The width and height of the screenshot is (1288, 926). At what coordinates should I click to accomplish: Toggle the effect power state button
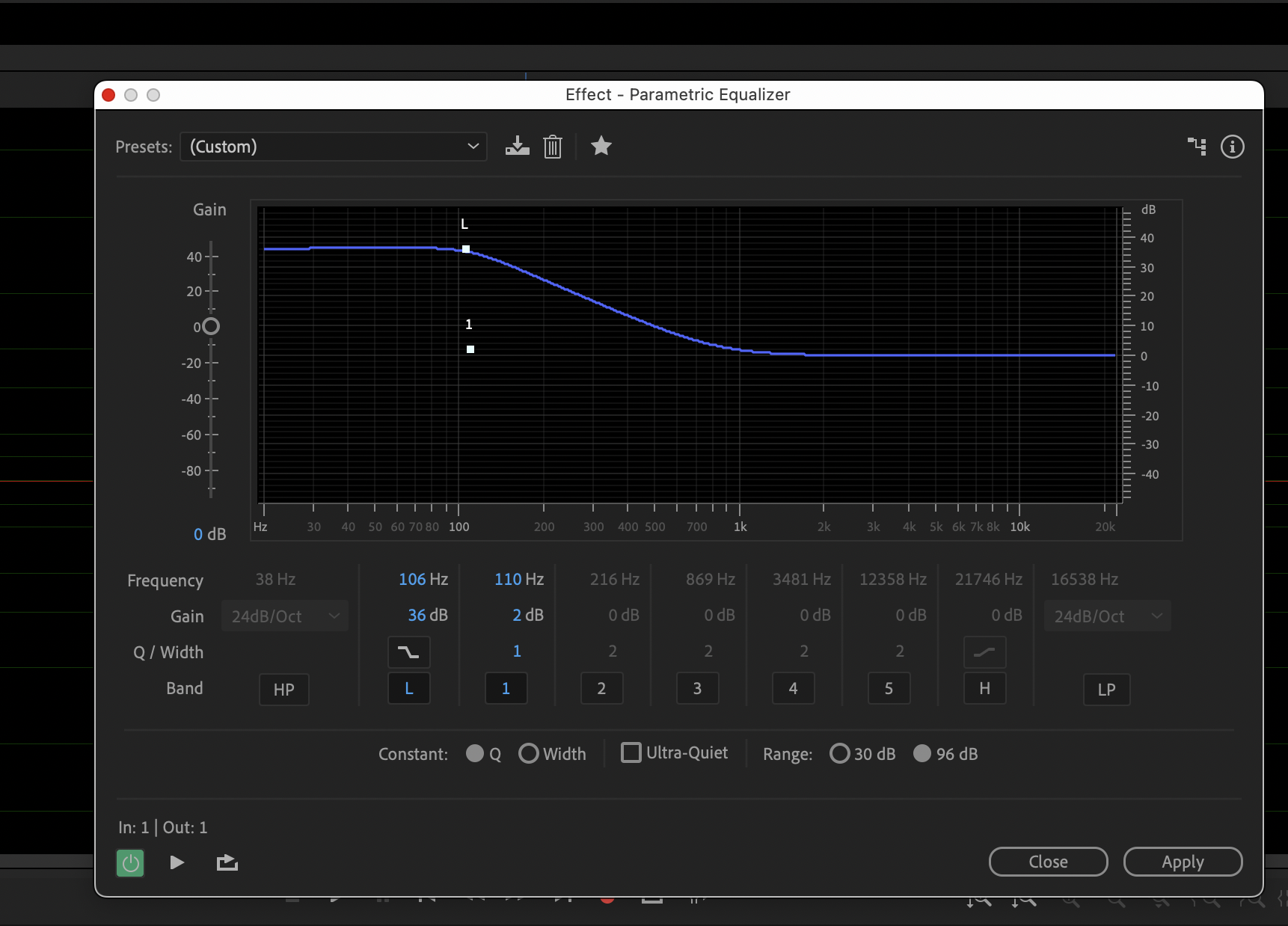coord(130,863)
